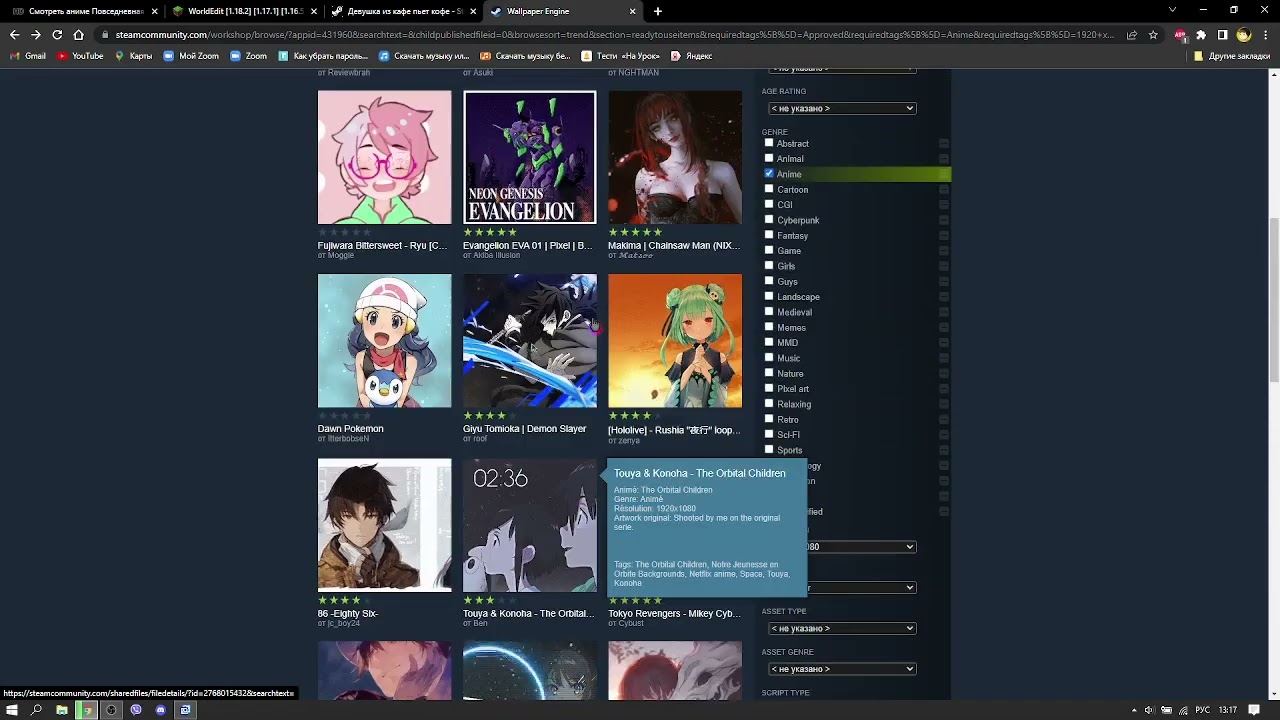This screenshot has width=1280, height=720.
Task: Enable the Pixel art genre checkbox
Action: 769,388
